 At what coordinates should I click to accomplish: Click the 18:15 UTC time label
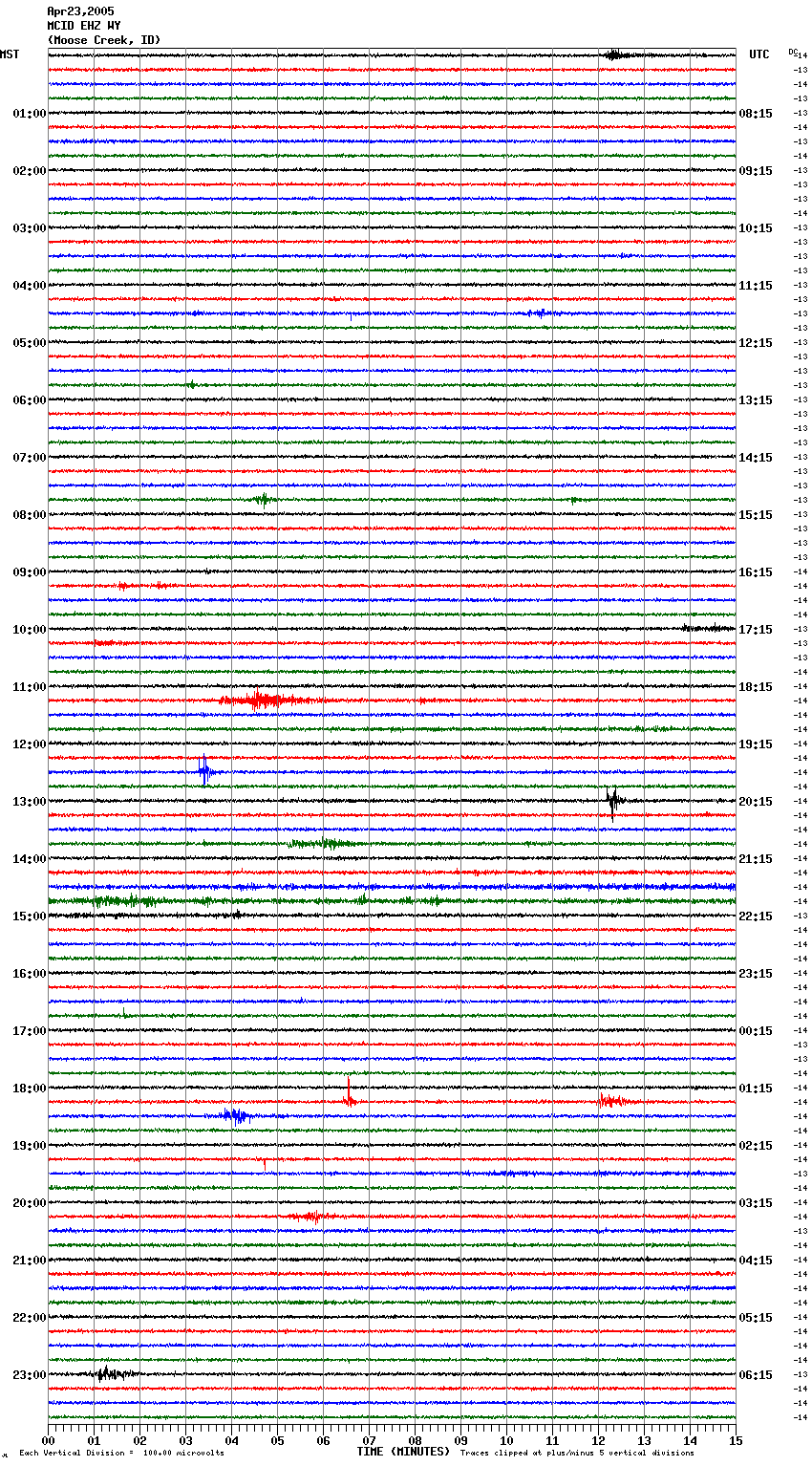[756, 687]
